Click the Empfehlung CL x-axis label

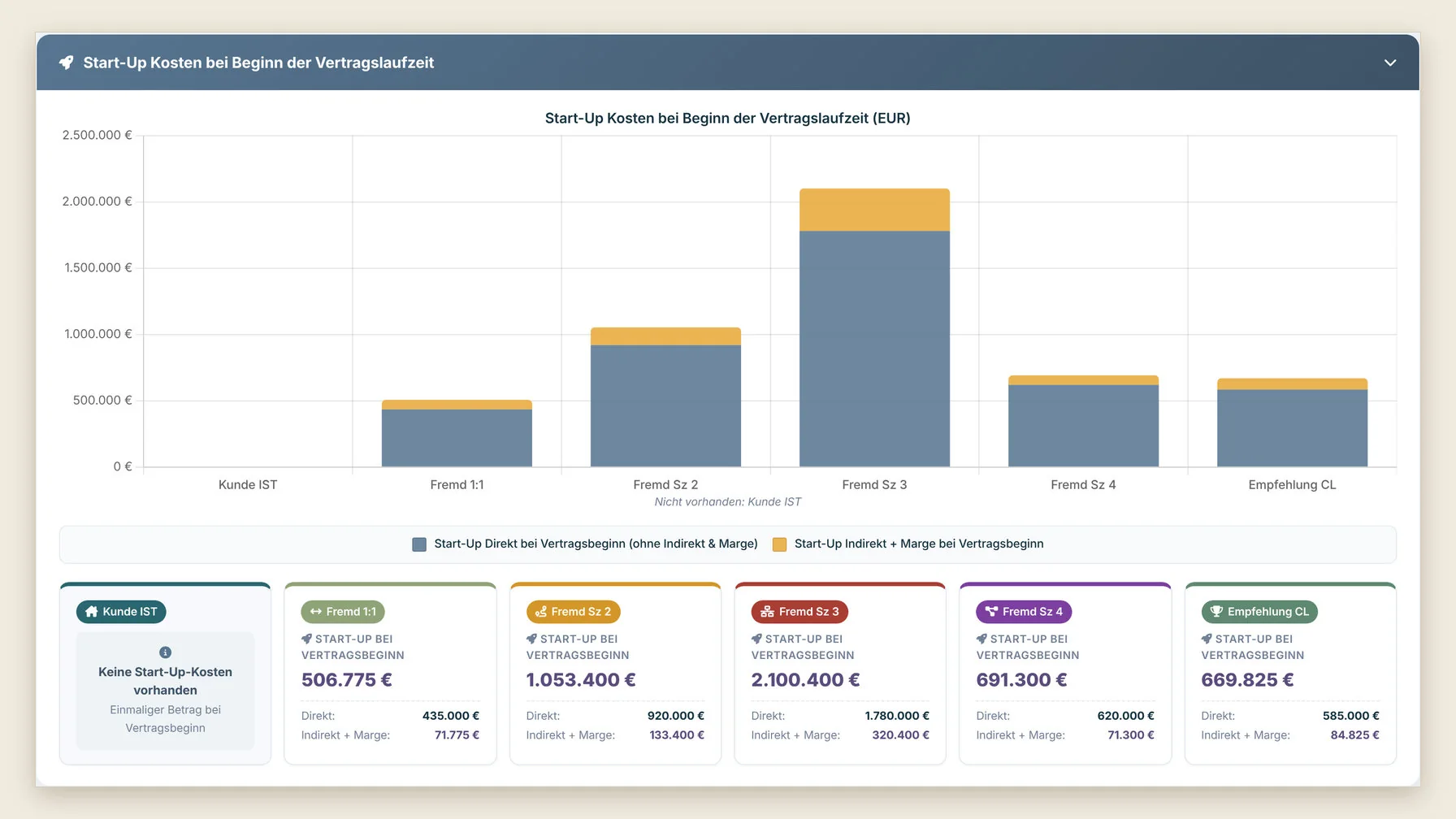click(x=1292, y=485)
